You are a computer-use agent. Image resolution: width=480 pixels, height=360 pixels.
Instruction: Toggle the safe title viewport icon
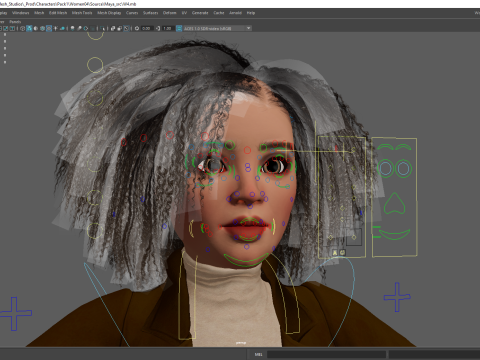12,28
